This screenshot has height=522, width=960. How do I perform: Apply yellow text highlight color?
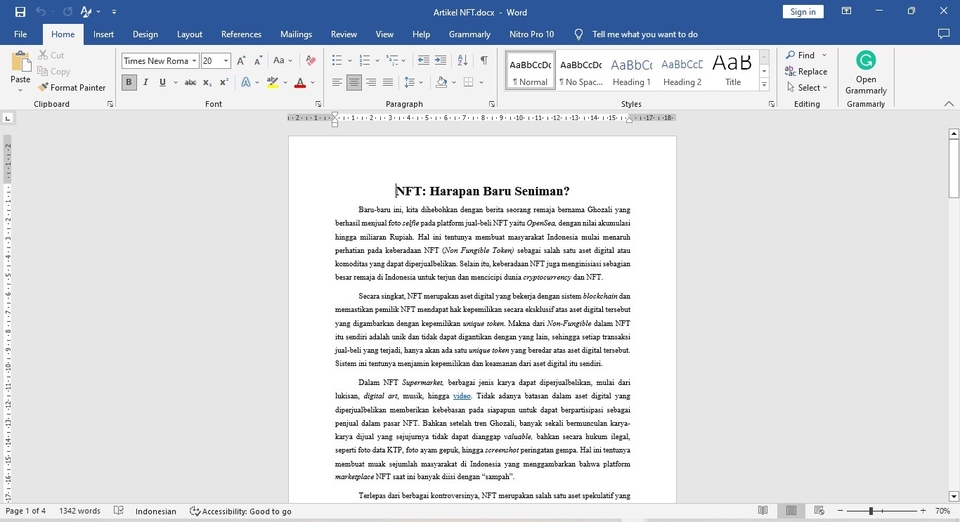click(272, 82)
